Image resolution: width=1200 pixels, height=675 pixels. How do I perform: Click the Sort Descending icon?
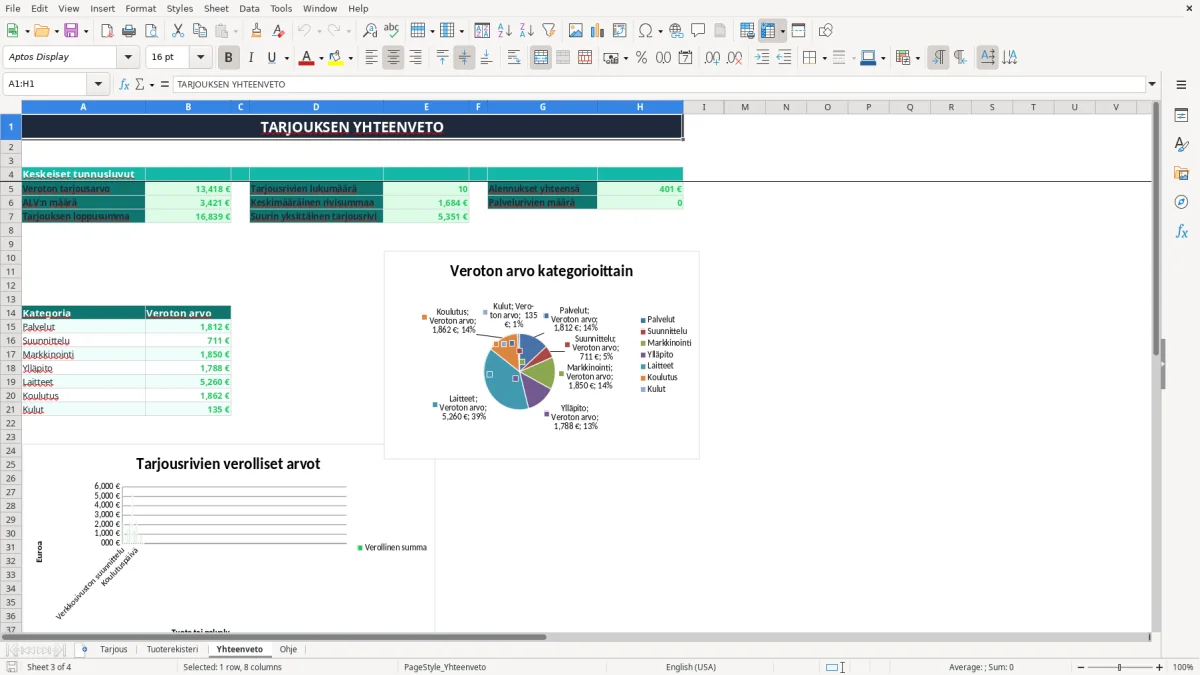[527, 31]
